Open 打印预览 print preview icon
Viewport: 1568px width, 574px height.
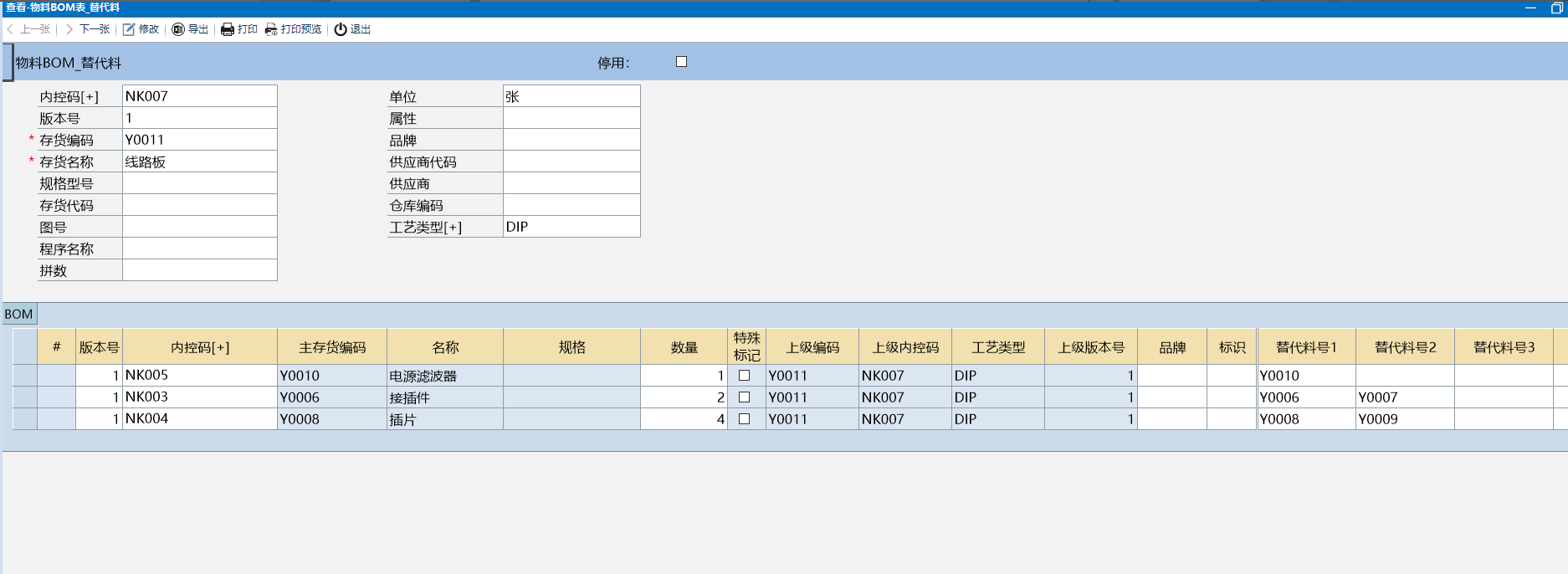pos(271,29)
